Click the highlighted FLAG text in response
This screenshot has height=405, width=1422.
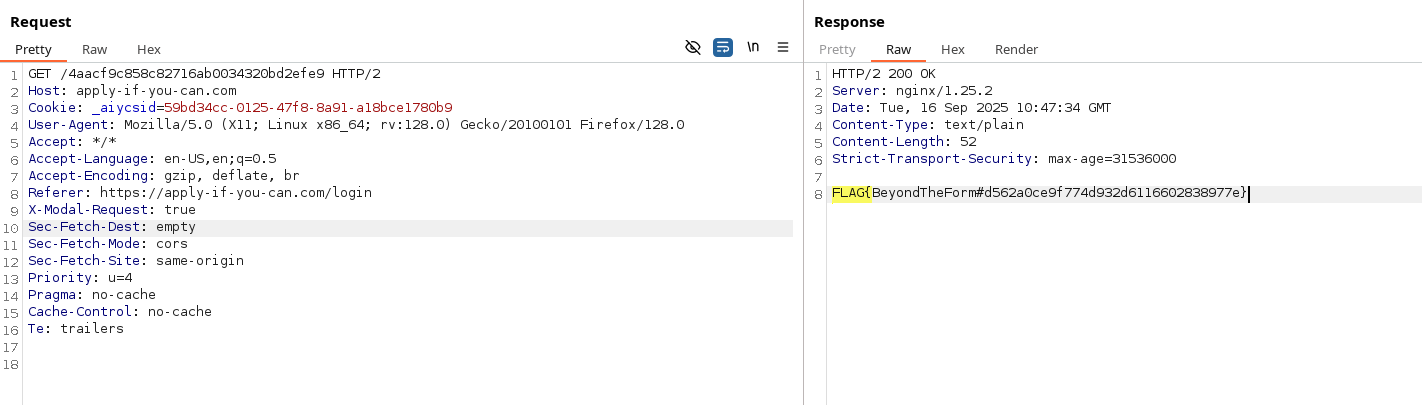[x=848, y=193]
